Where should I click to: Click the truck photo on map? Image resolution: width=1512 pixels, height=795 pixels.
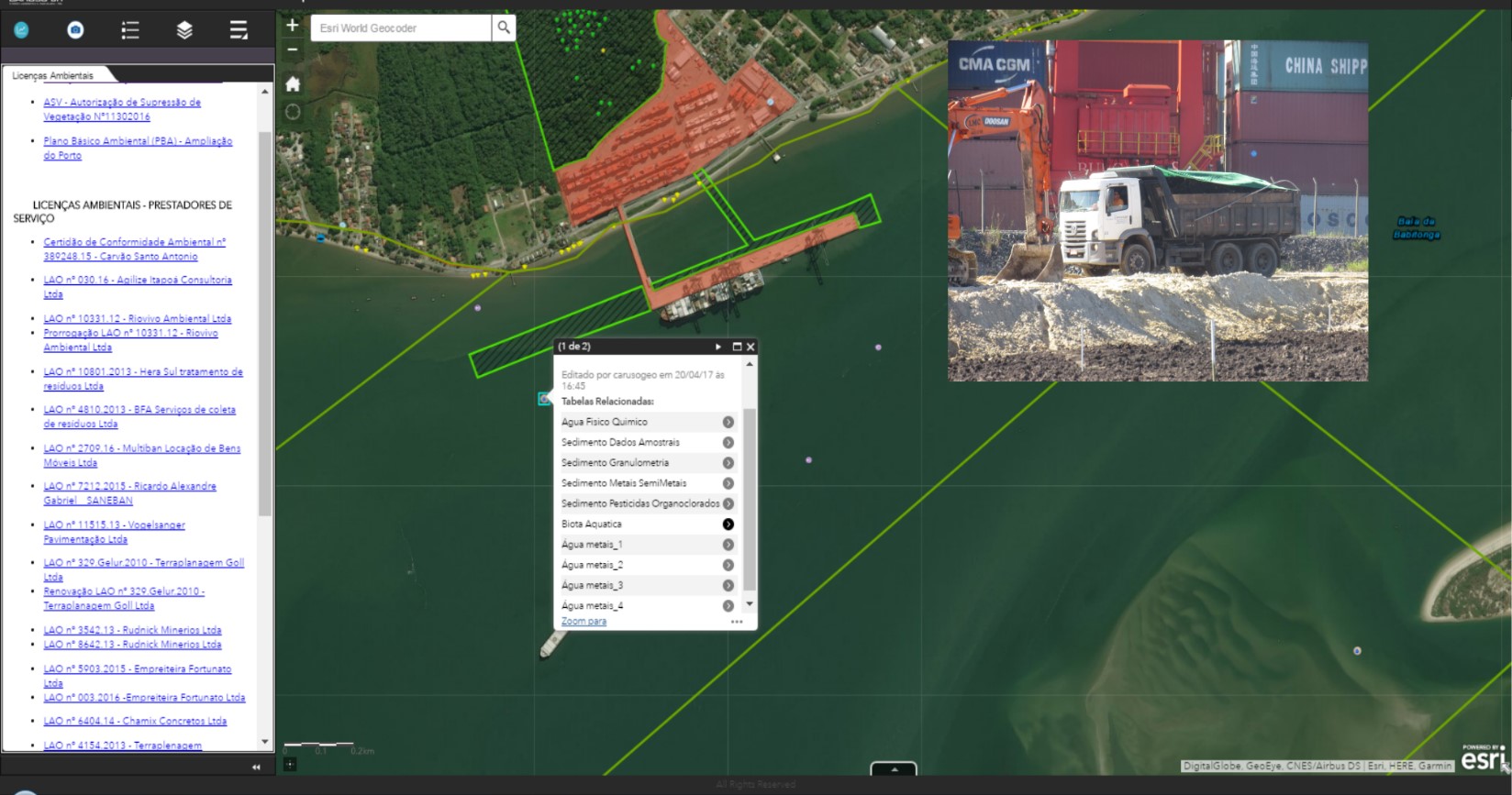[x=1158, y=211]
